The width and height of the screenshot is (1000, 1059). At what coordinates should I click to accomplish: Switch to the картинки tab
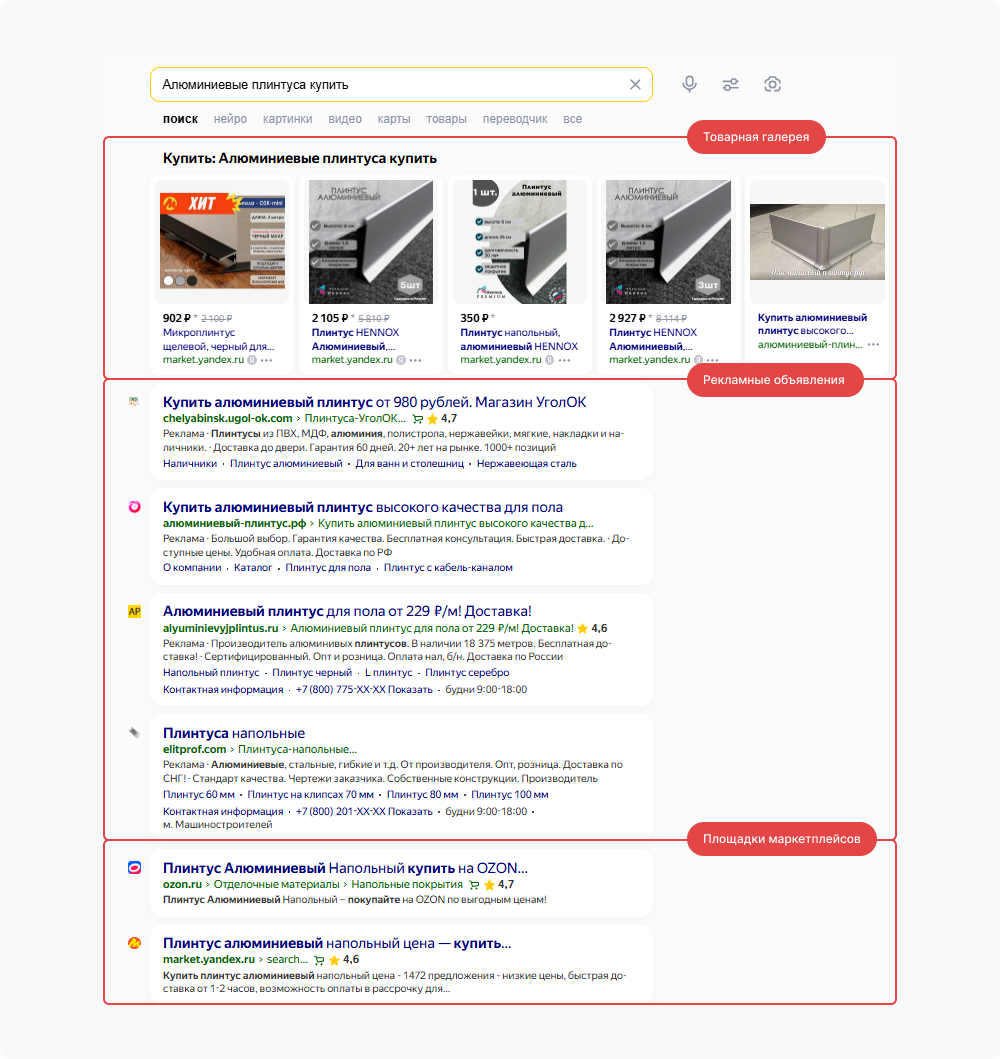click(x=287, y=119)
